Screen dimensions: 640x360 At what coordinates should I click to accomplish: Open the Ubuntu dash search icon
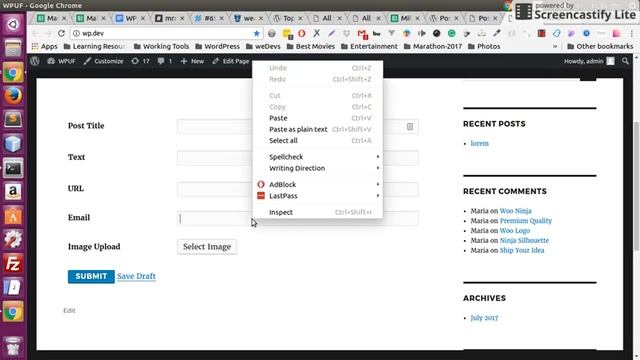click(x=13, y=24)
